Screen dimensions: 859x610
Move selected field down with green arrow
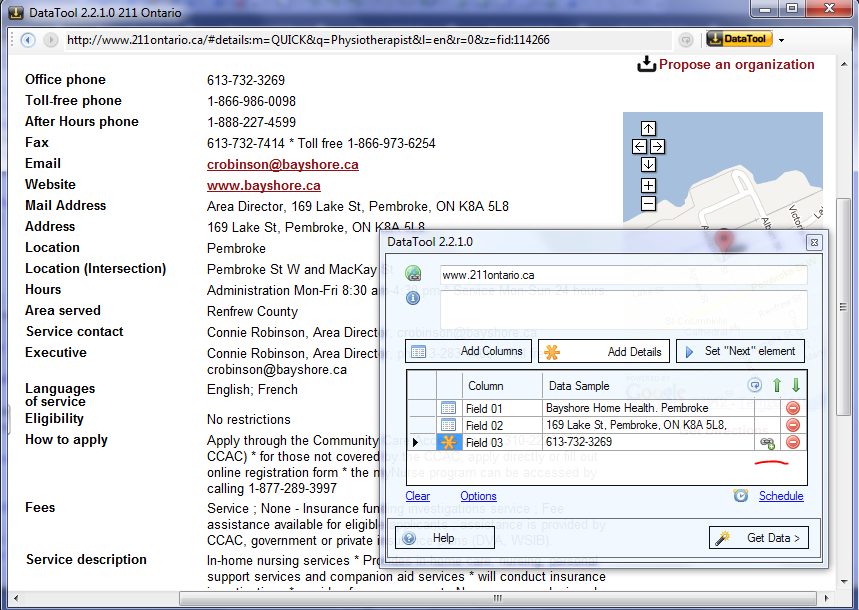795,384
